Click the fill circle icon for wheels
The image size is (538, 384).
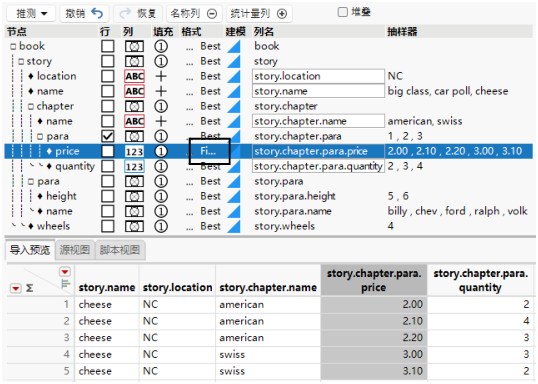click(x=161, y=226)
